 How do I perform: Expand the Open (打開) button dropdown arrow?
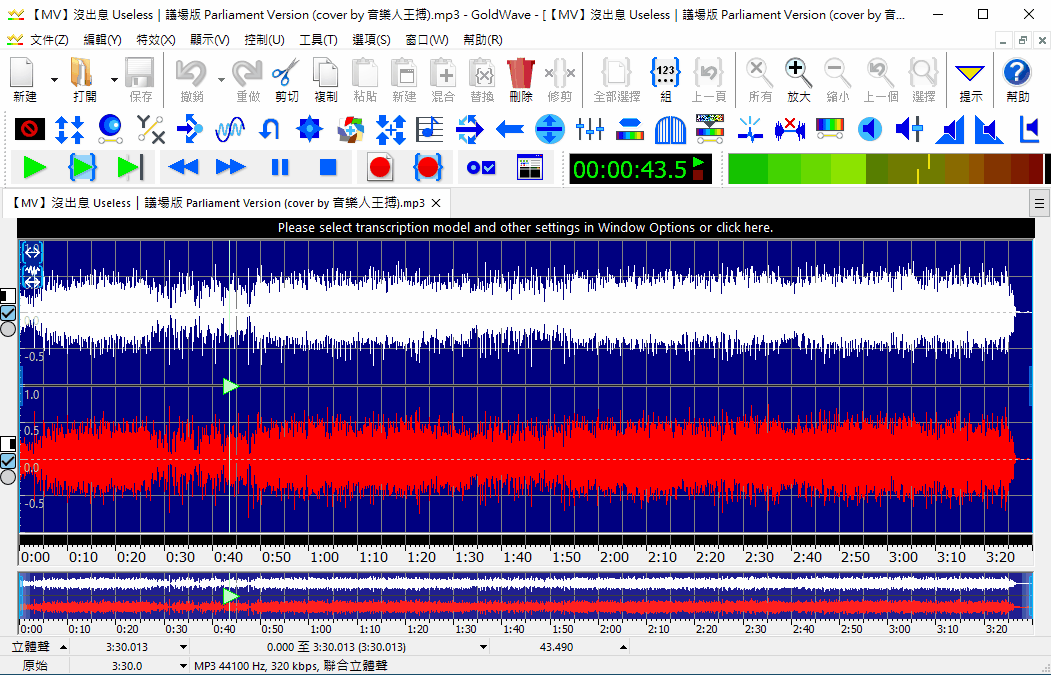pos(114,80)
